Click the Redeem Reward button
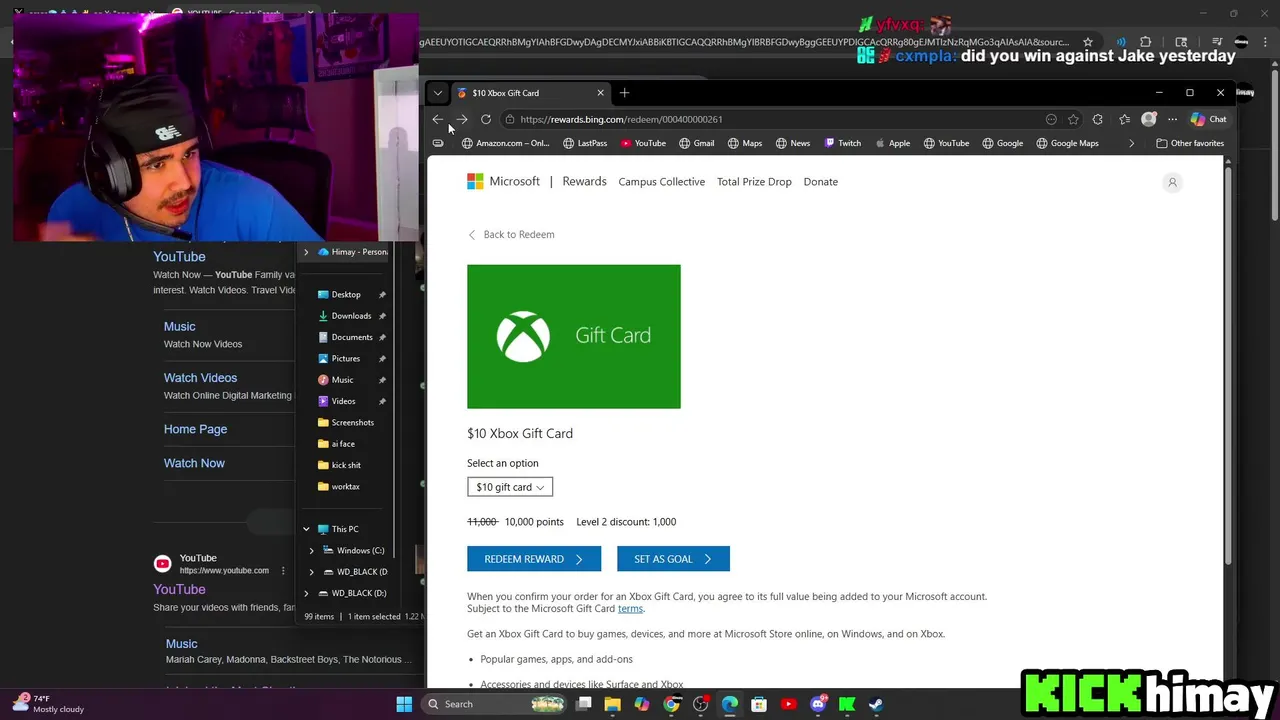 533,559
